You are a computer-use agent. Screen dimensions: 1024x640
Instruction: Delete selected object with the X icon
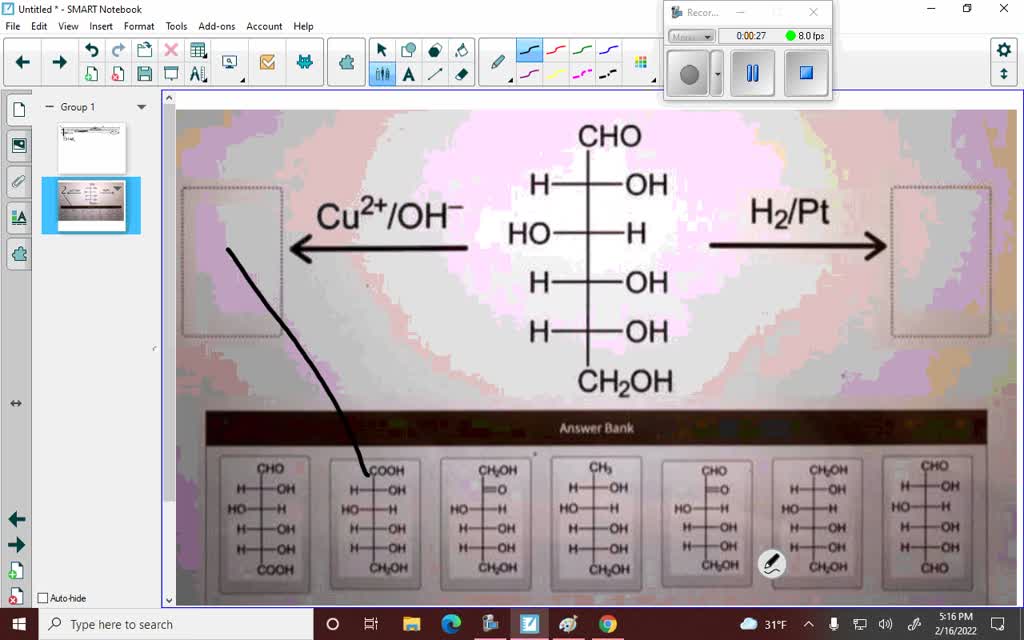pos(171,50)
